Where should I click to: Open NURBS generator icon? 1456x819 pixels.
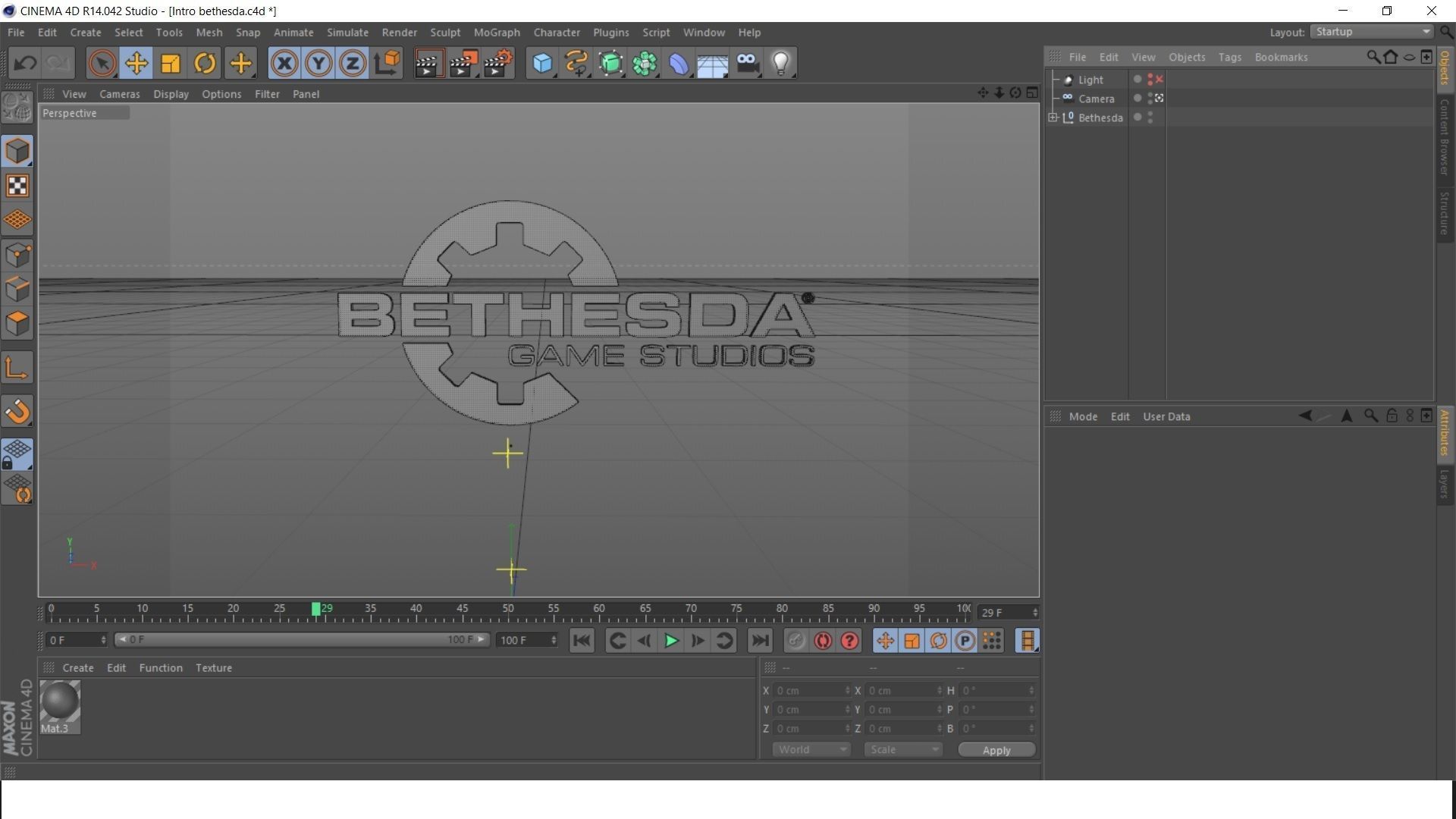(610, 64)
